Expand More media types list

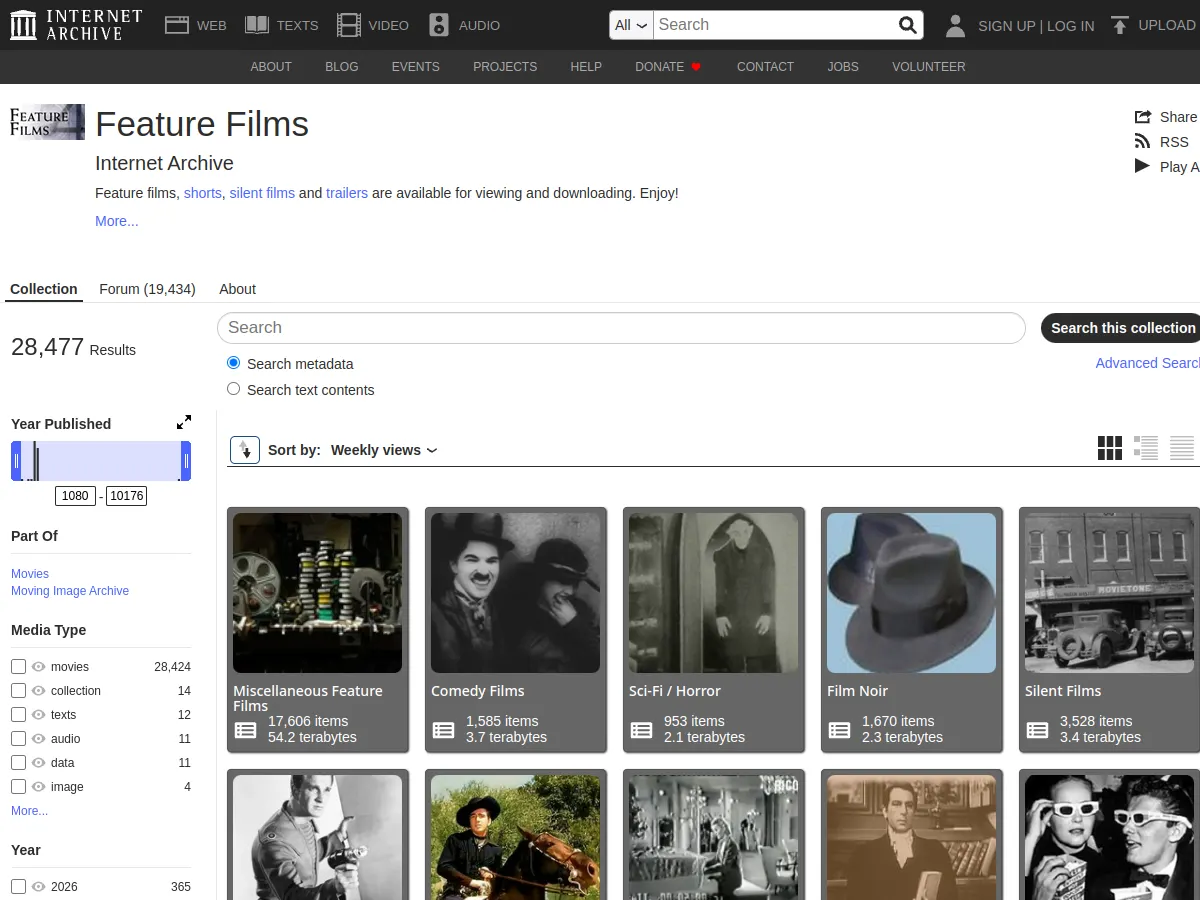29,811
